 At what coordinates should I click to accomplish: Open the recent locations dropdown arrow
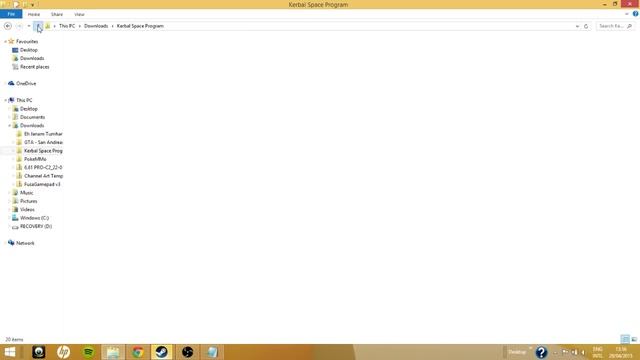[29, 26]
